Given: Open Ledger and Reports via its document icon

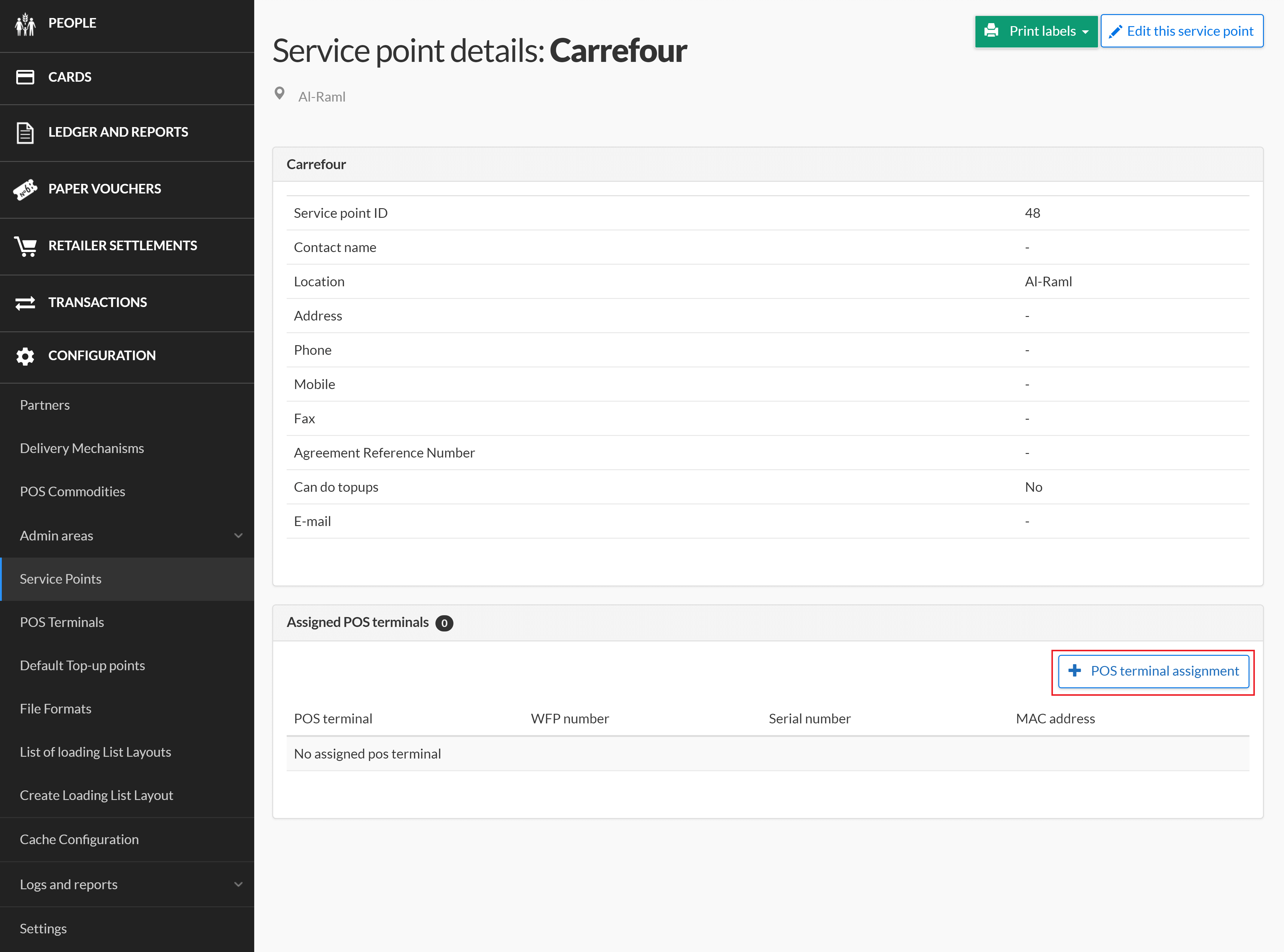Looking at the screenshot, I should [25, 132].
